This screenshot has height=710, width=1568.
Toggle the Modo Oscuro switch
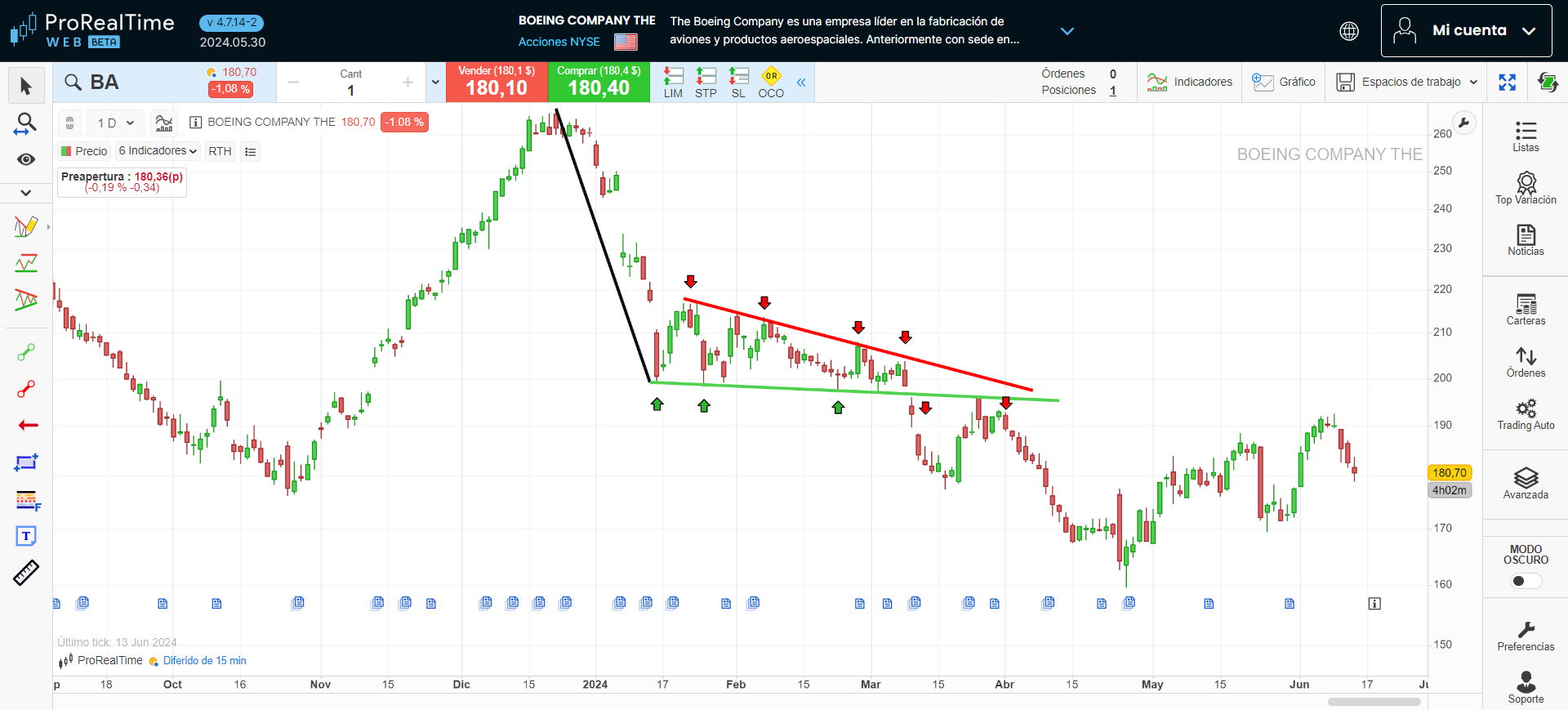(x=1525, y=581)
